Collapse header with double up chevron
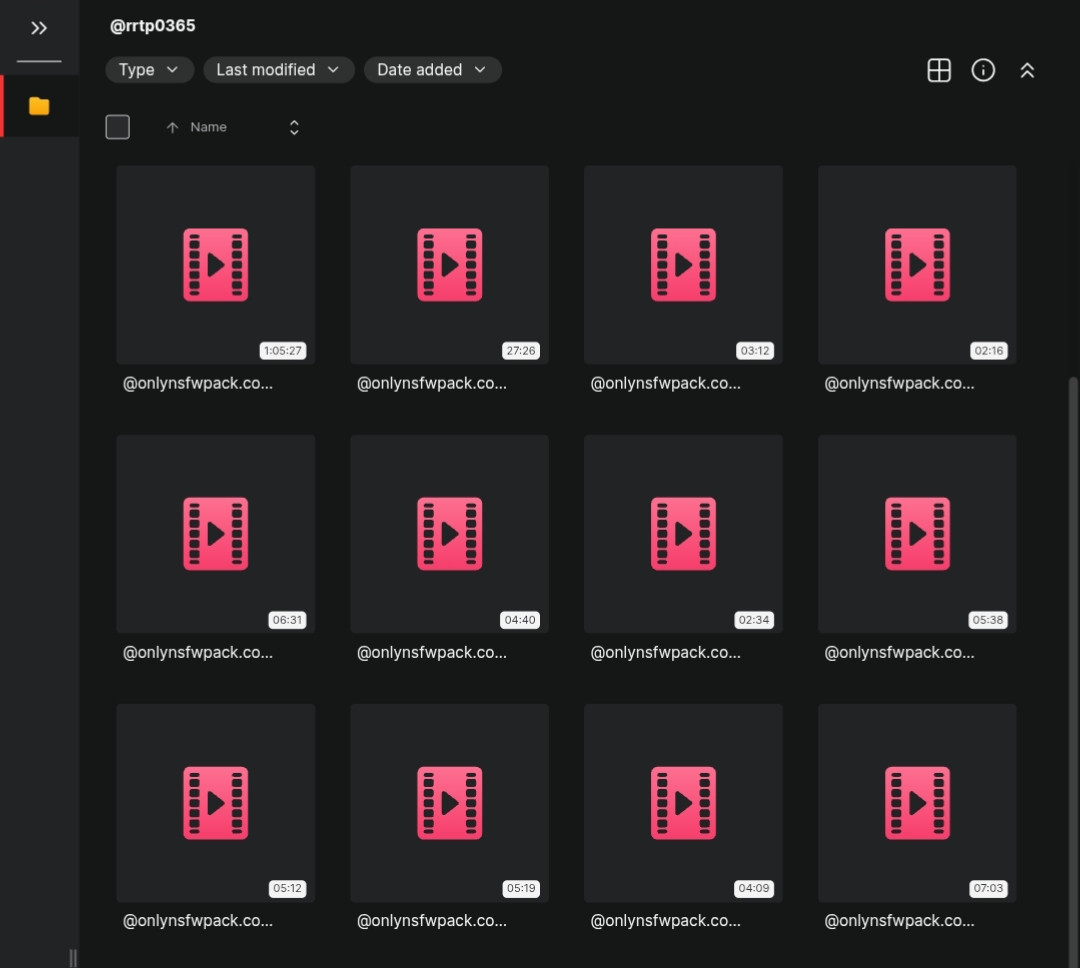The height and width of the screenshot is (968, 1080). click(x=1027, y=70)
